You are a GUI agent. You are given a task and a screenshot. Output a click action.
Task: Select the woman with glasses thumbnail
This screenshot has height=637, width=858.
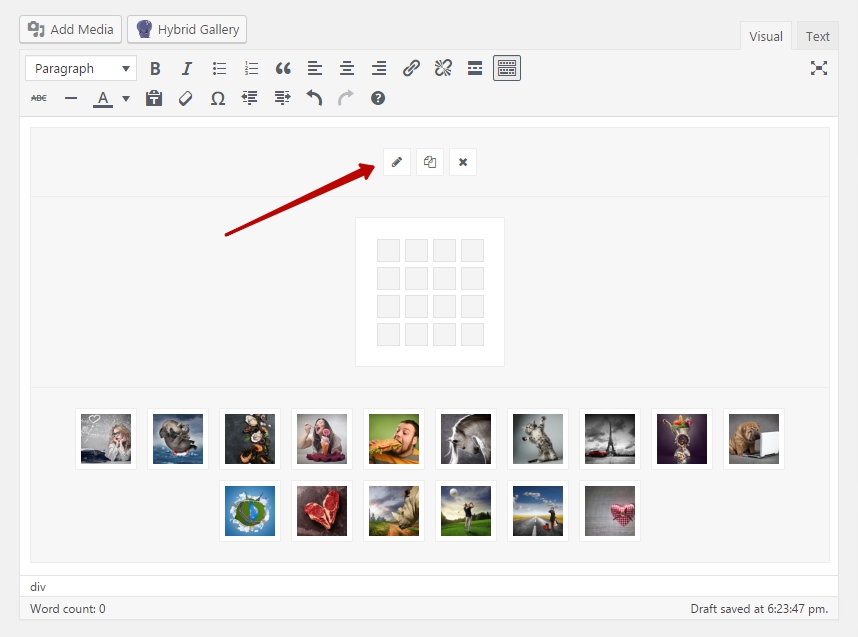click(106, 439)
